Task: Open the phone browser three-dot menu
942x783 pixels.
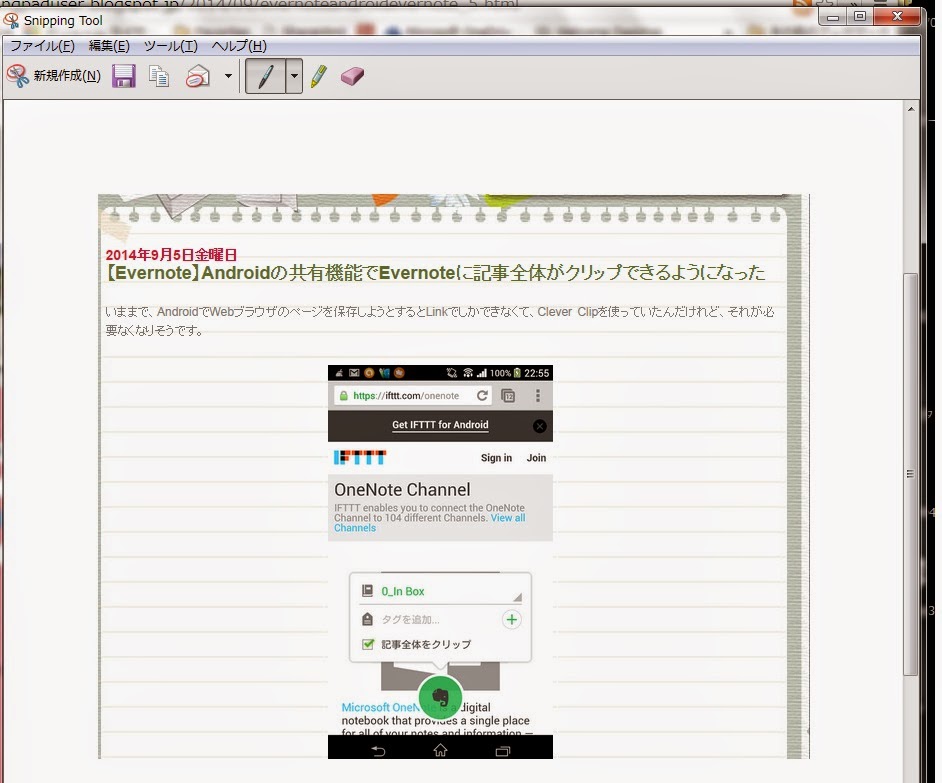Action: coord(538,395)
